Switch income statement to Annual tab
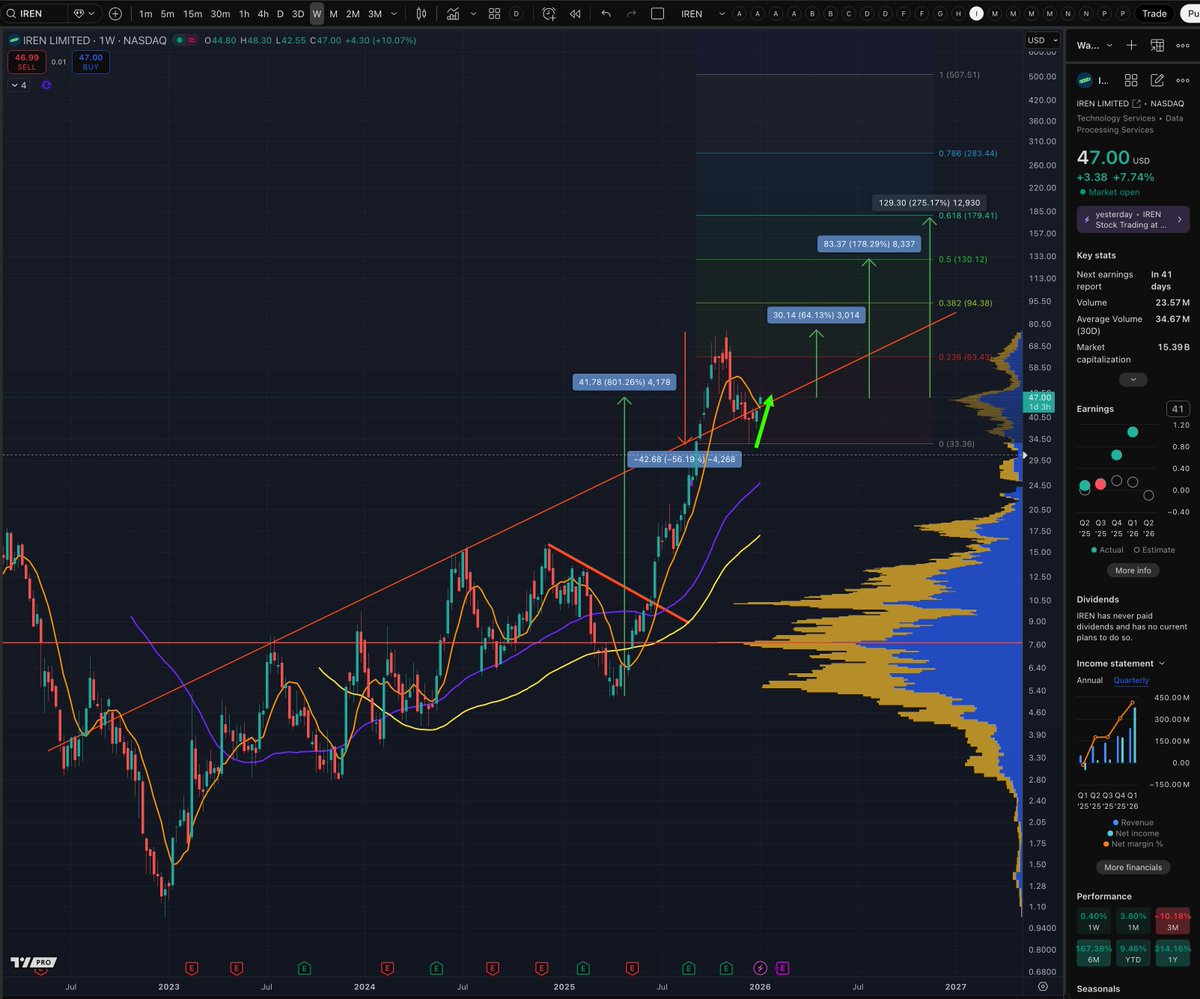Image resolution: width=1200 pixels, height=999 pixels. 1090,680
